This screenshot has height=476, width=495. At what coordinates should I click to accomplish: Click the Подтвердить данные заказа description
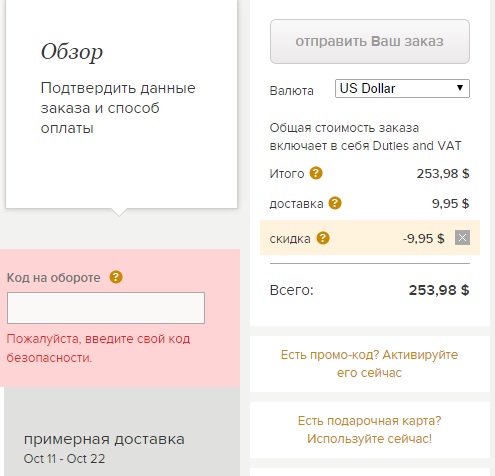118,108
